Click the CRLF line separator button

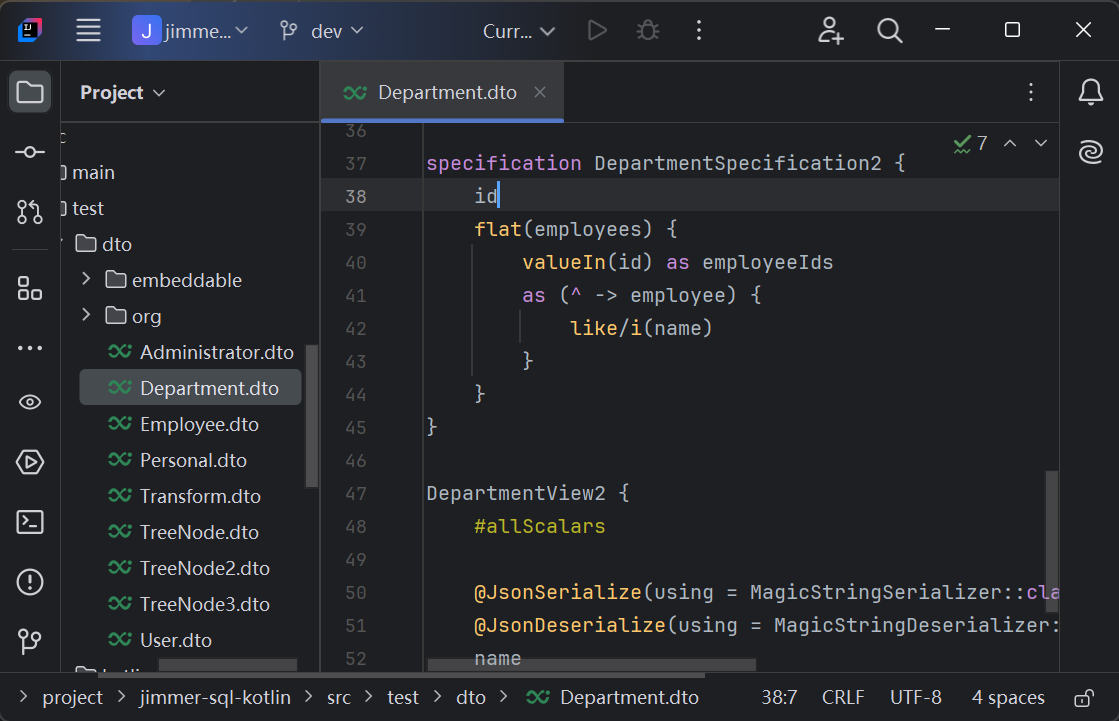[x=843, y=698]
